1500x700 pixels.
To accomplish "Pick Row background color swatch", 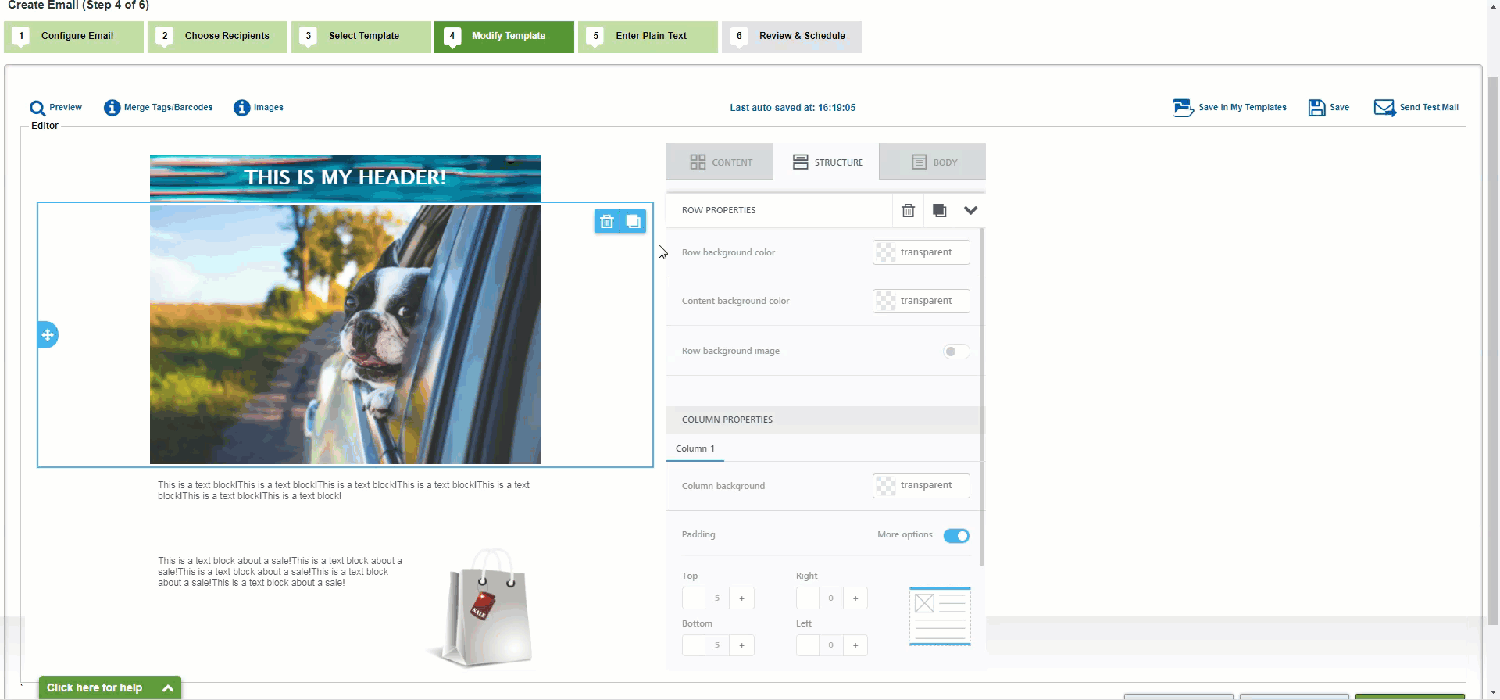I will pyautogui.click(x=885, y=253).
